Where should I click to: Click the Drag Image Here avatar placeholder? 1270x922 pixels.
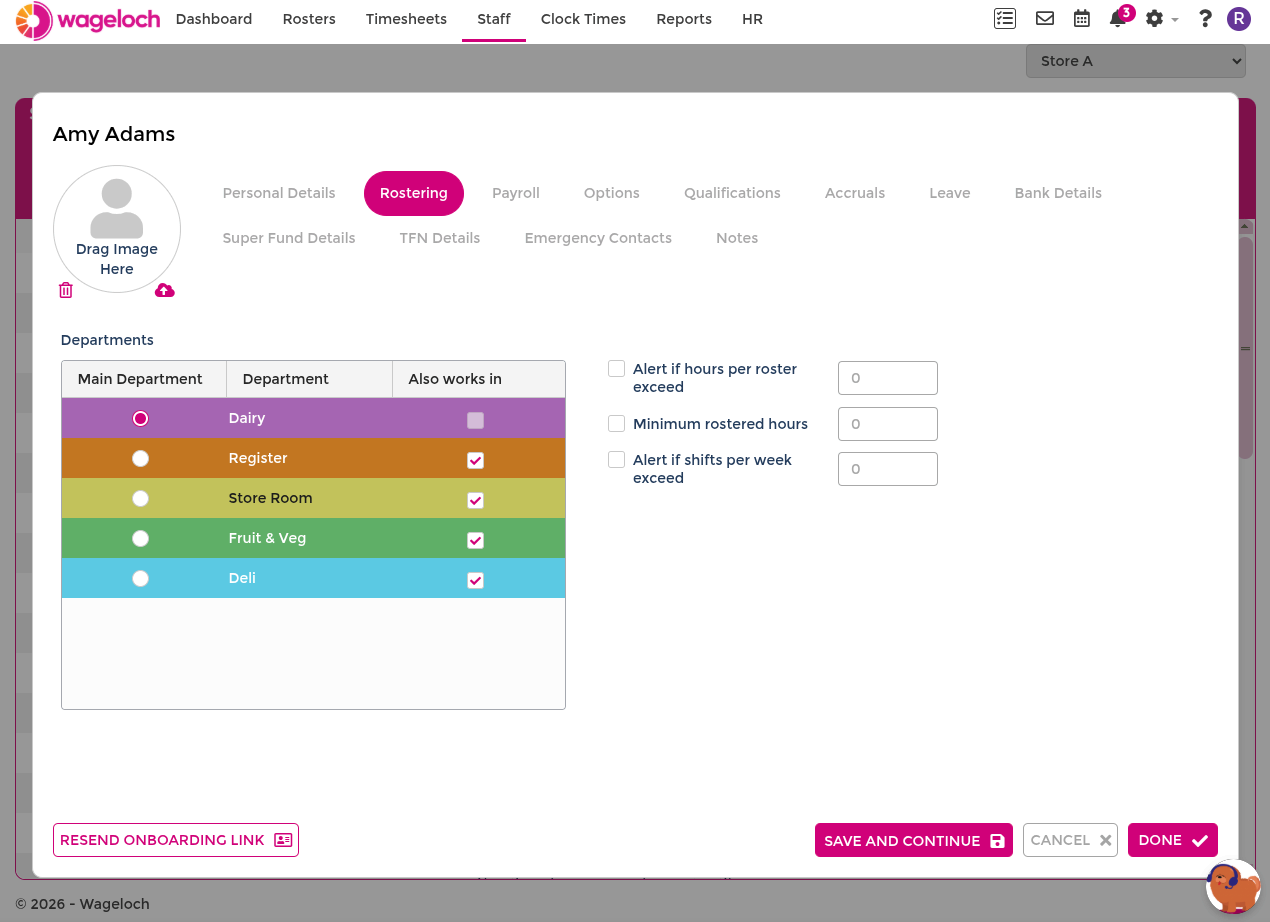(x=117, y=229)
